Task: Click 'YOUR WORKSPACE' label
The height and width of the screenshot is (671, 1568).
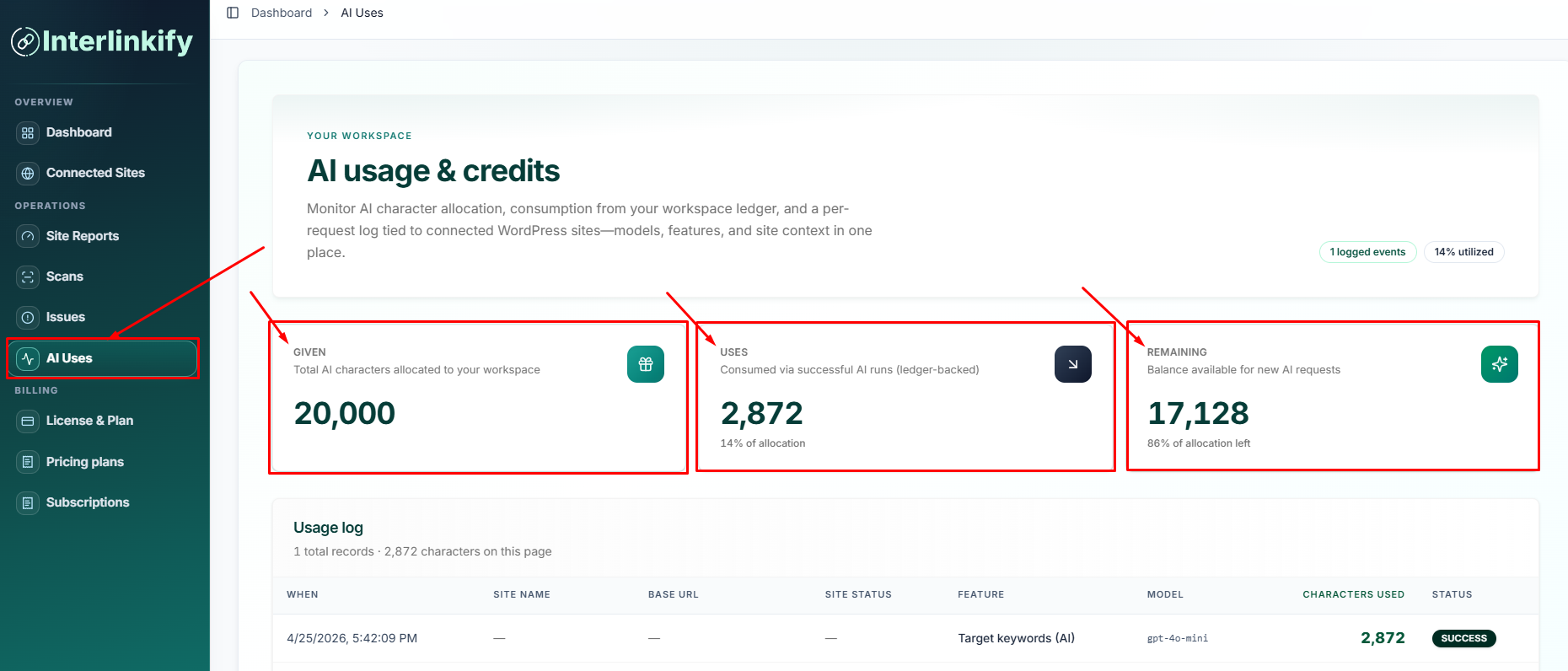Action: pyautogui.click(x=359, y=136)
